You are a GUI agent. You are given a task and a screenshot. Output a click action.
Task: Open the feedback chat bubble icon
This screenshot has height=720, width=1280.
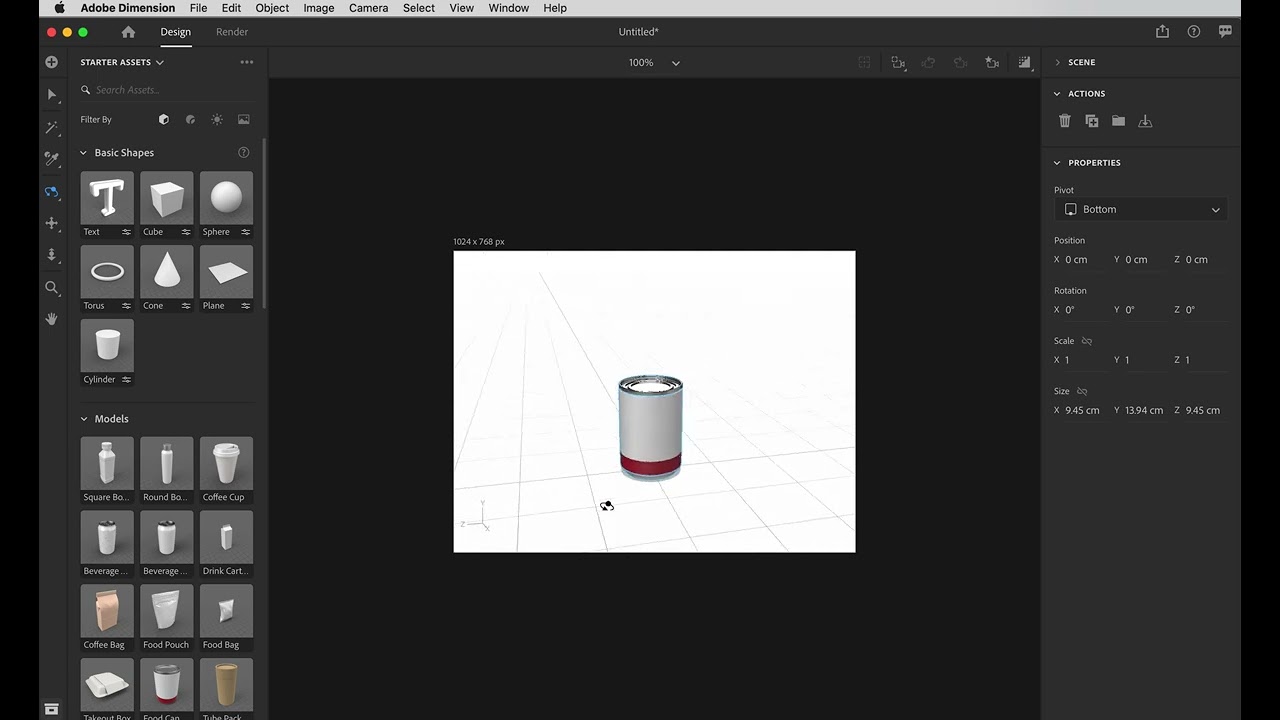1225,32
